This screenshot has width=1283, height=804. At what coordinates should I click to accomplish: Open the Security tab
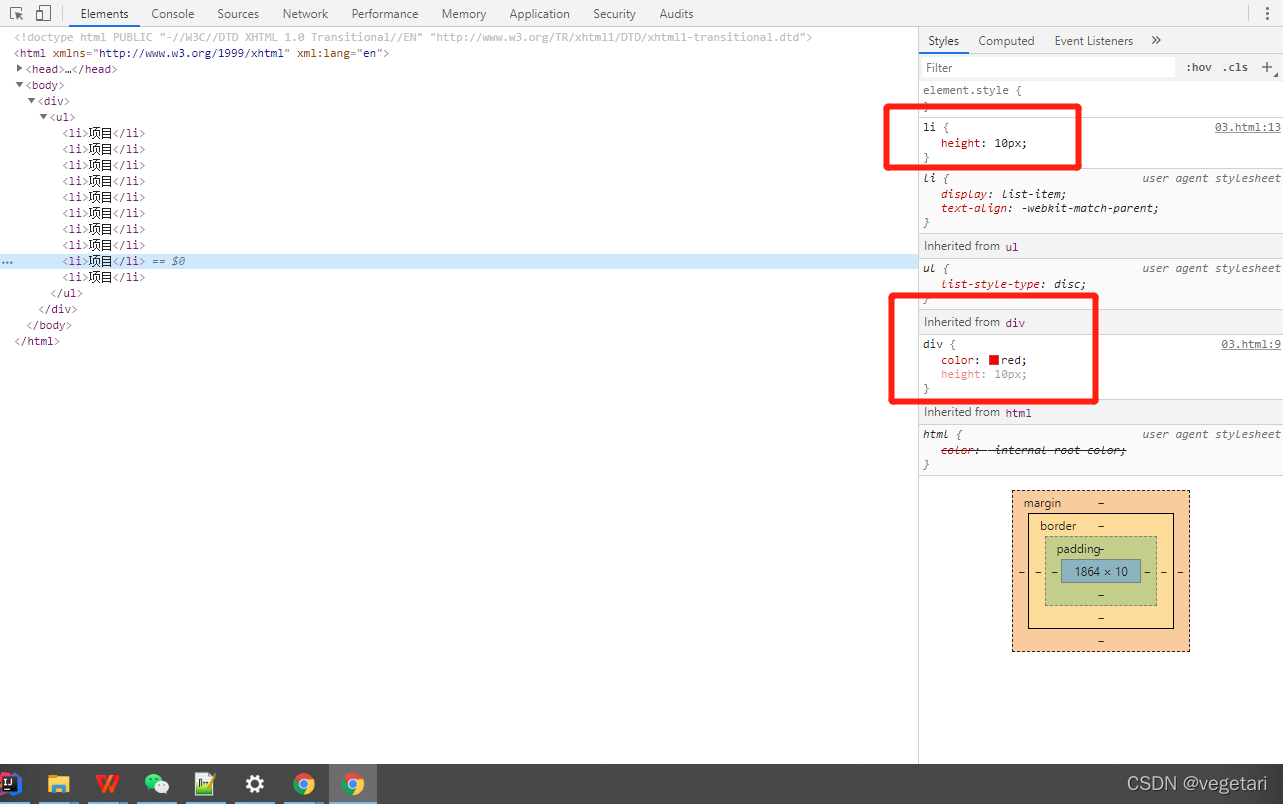[614, 14]
